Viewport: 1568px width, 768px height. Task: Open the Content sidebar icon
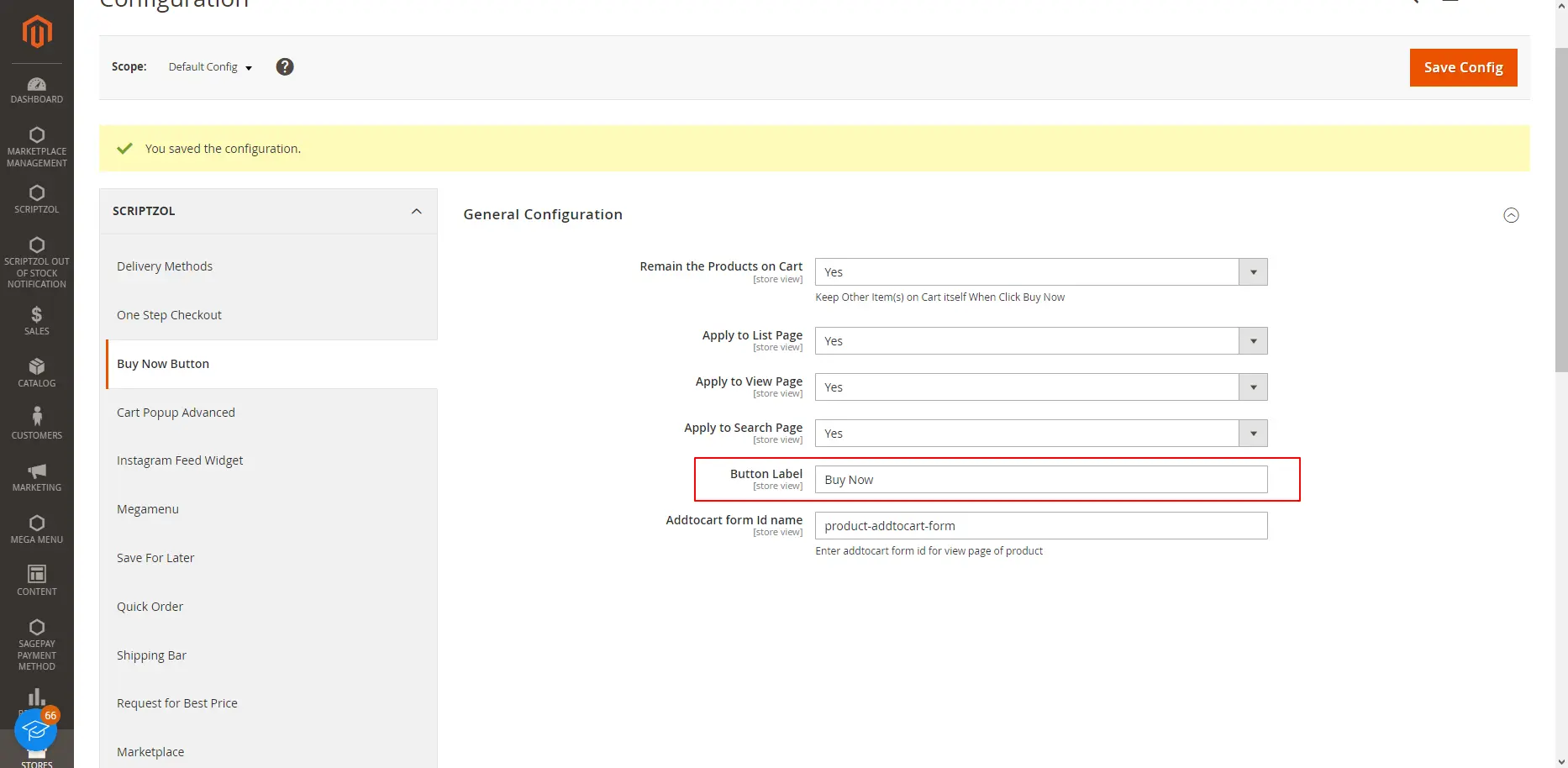(37, 581)
